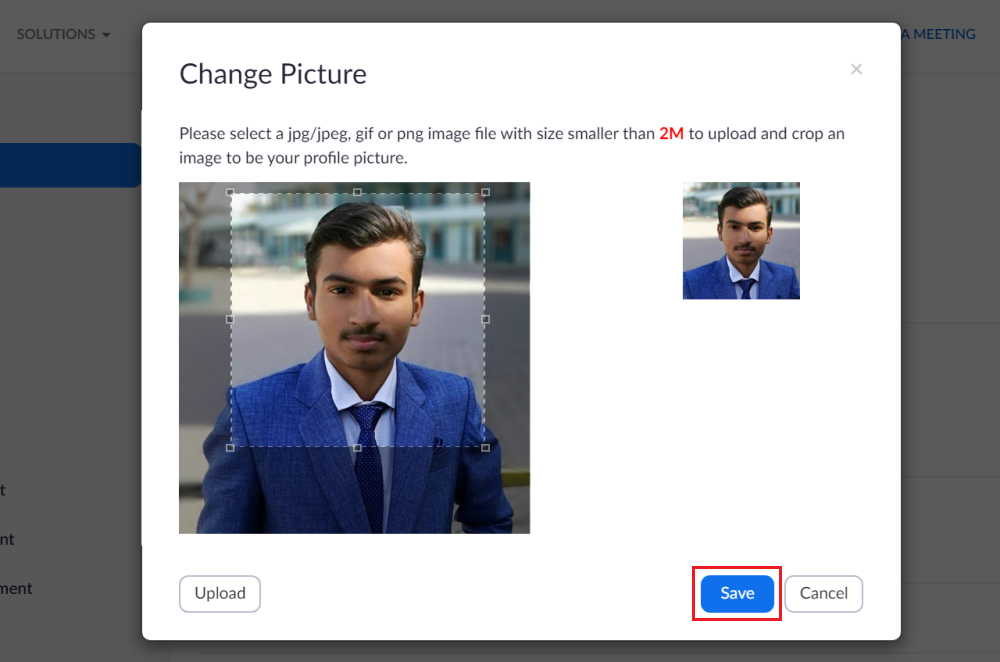
Task: Select the highlighted blue sidebar item
Action: coord(70,165)
